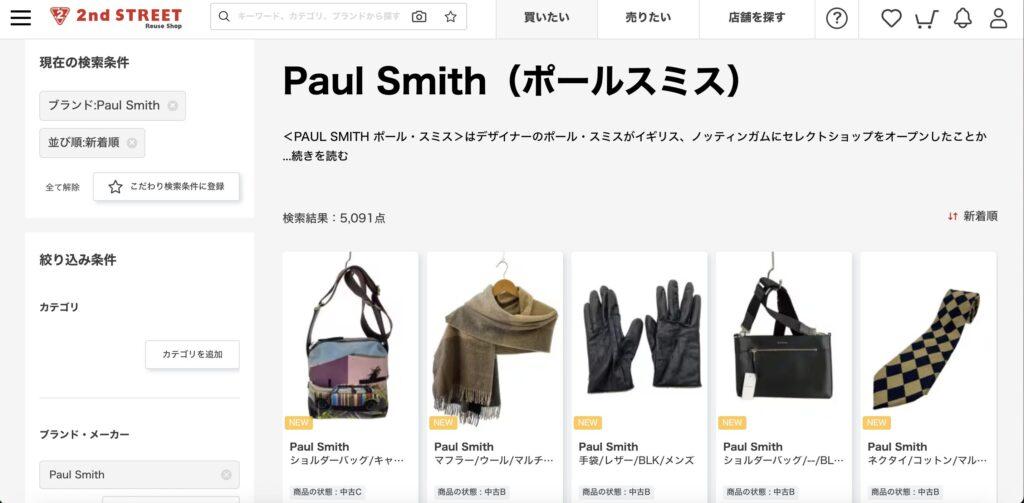Image resolution: width=1024 pixels, height=503 pixels.
Task: Open favorites heart icon in header
Action: click(x=891, y=18)
